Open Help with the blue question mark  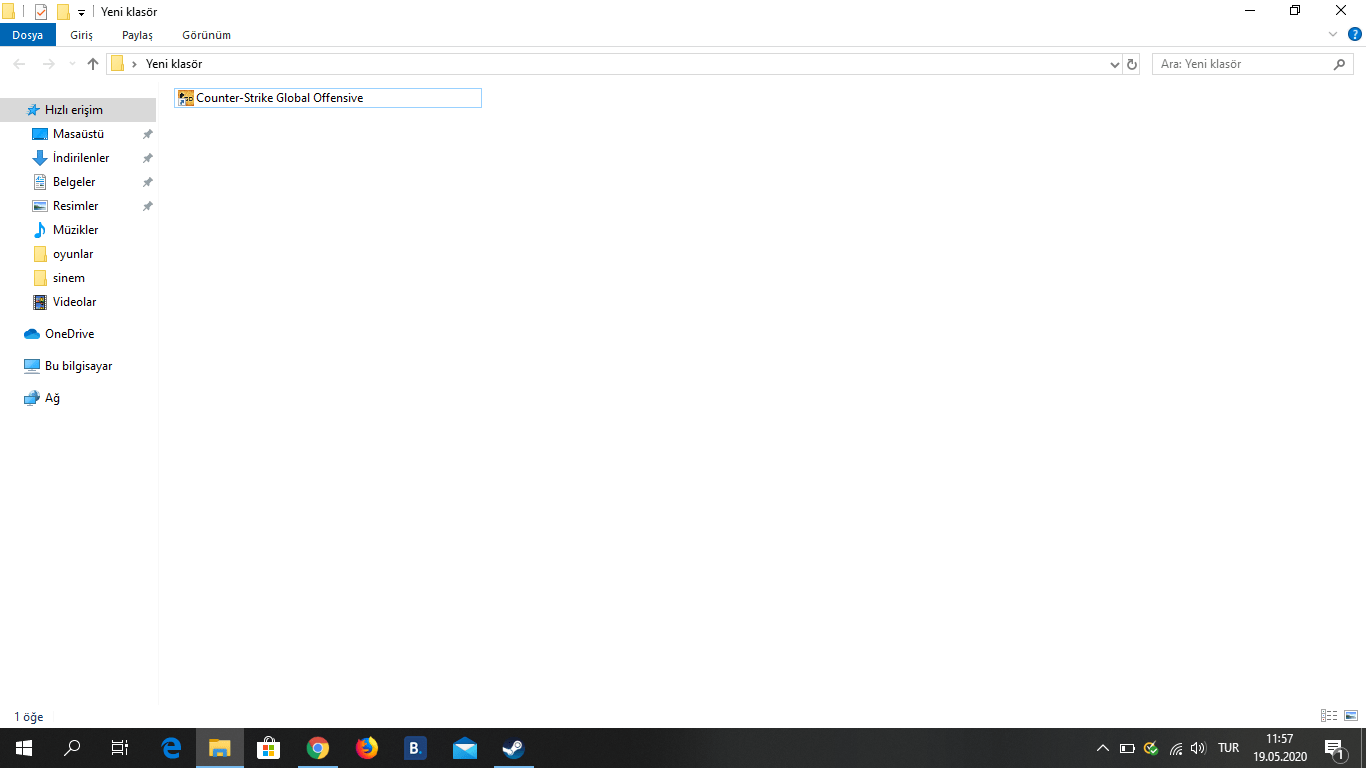[1355, 34]
